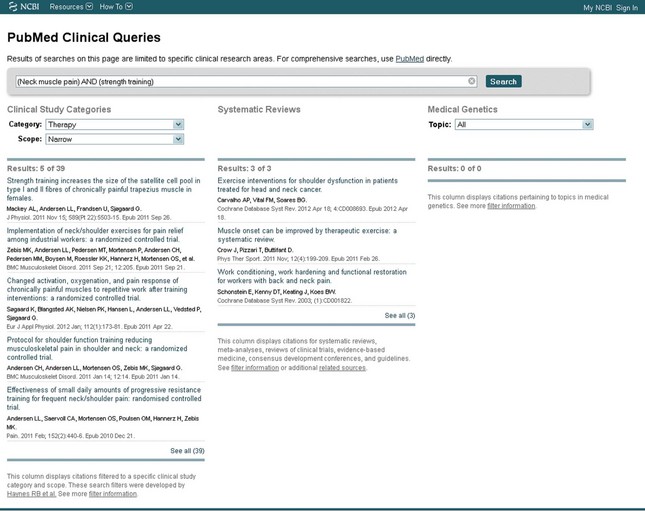
Task: Click the Search button
Action: (x=503, y=81)
